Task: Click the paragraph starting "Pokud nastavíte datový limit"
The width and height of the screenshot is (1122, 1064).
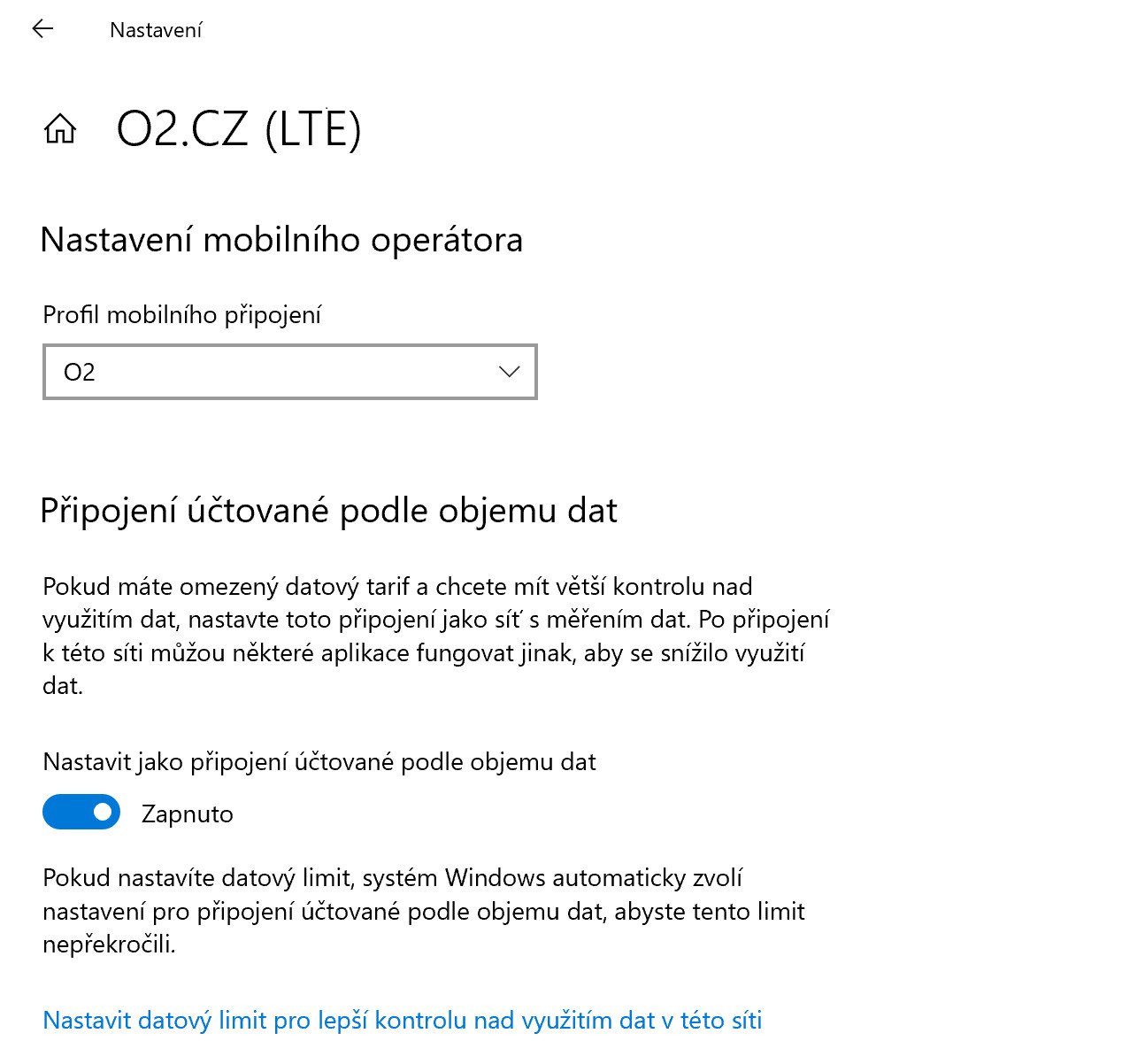Action: pyautogui.click(x=424, y=911)
